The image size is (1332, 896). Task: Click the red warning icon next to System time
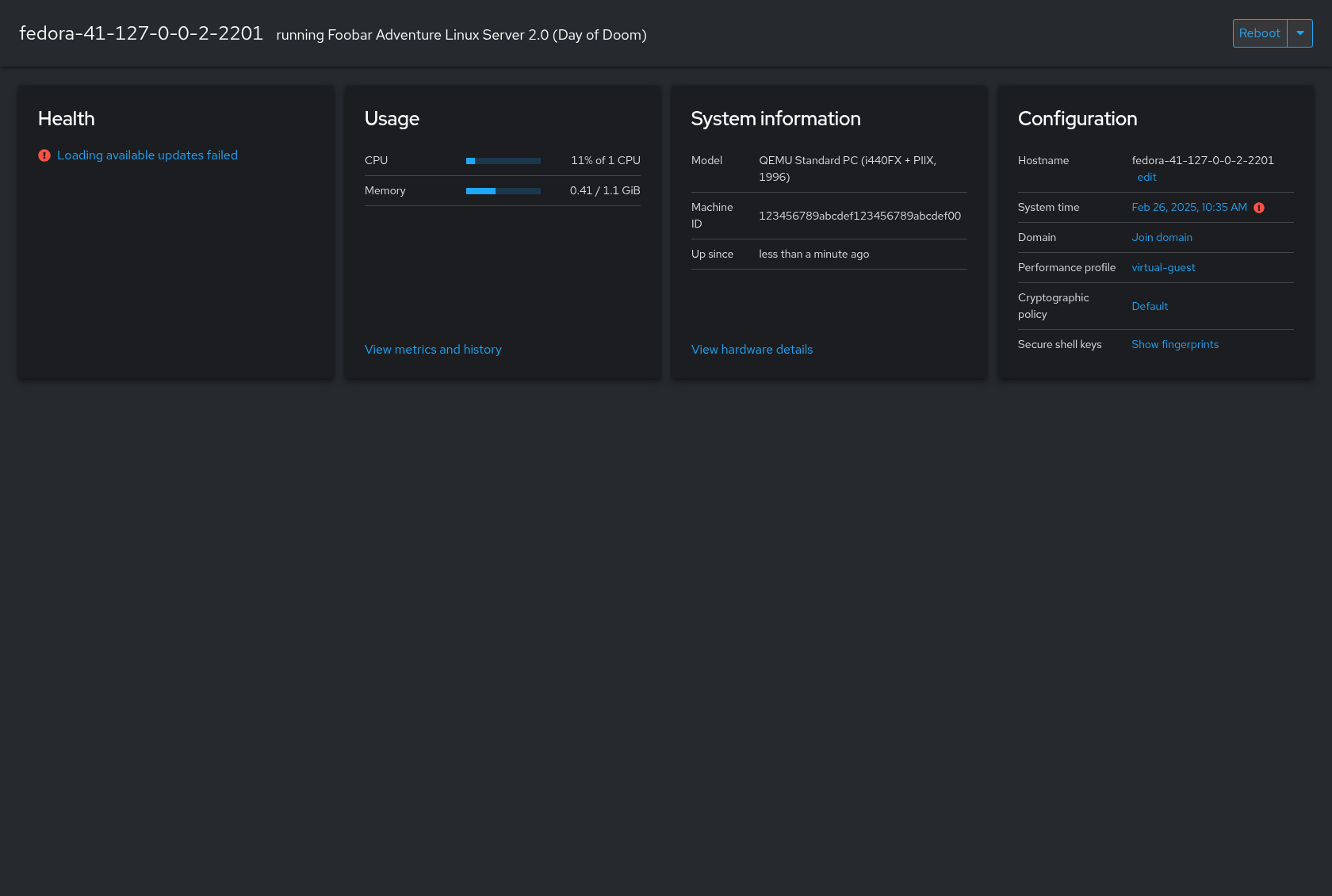[x=1259, y=208]
